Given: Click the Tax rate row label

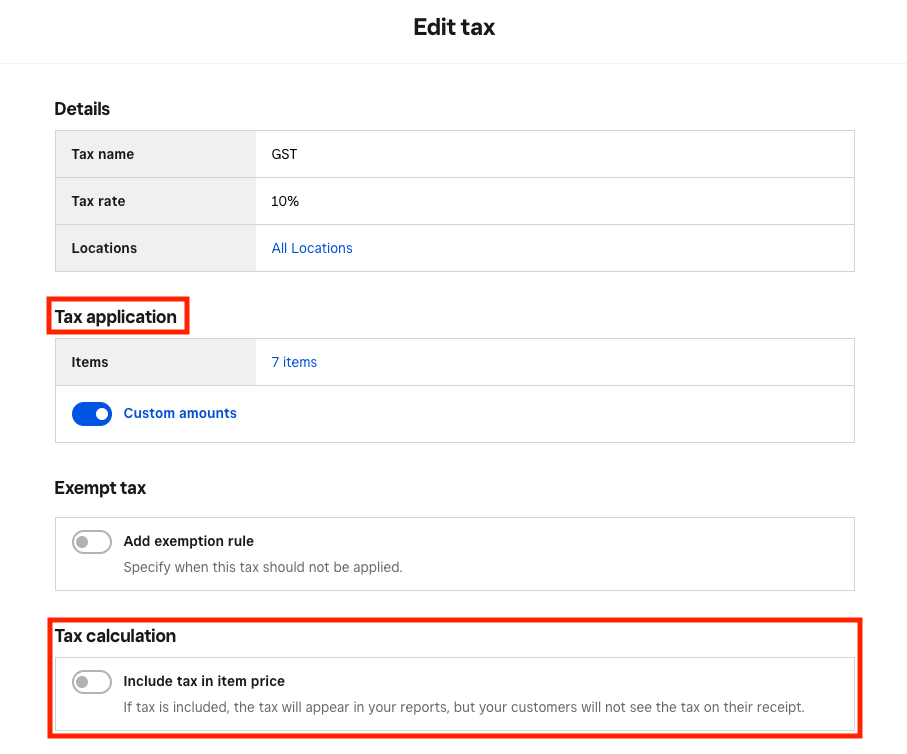Looking at the screenshot, I should click(x=98, y=201).
